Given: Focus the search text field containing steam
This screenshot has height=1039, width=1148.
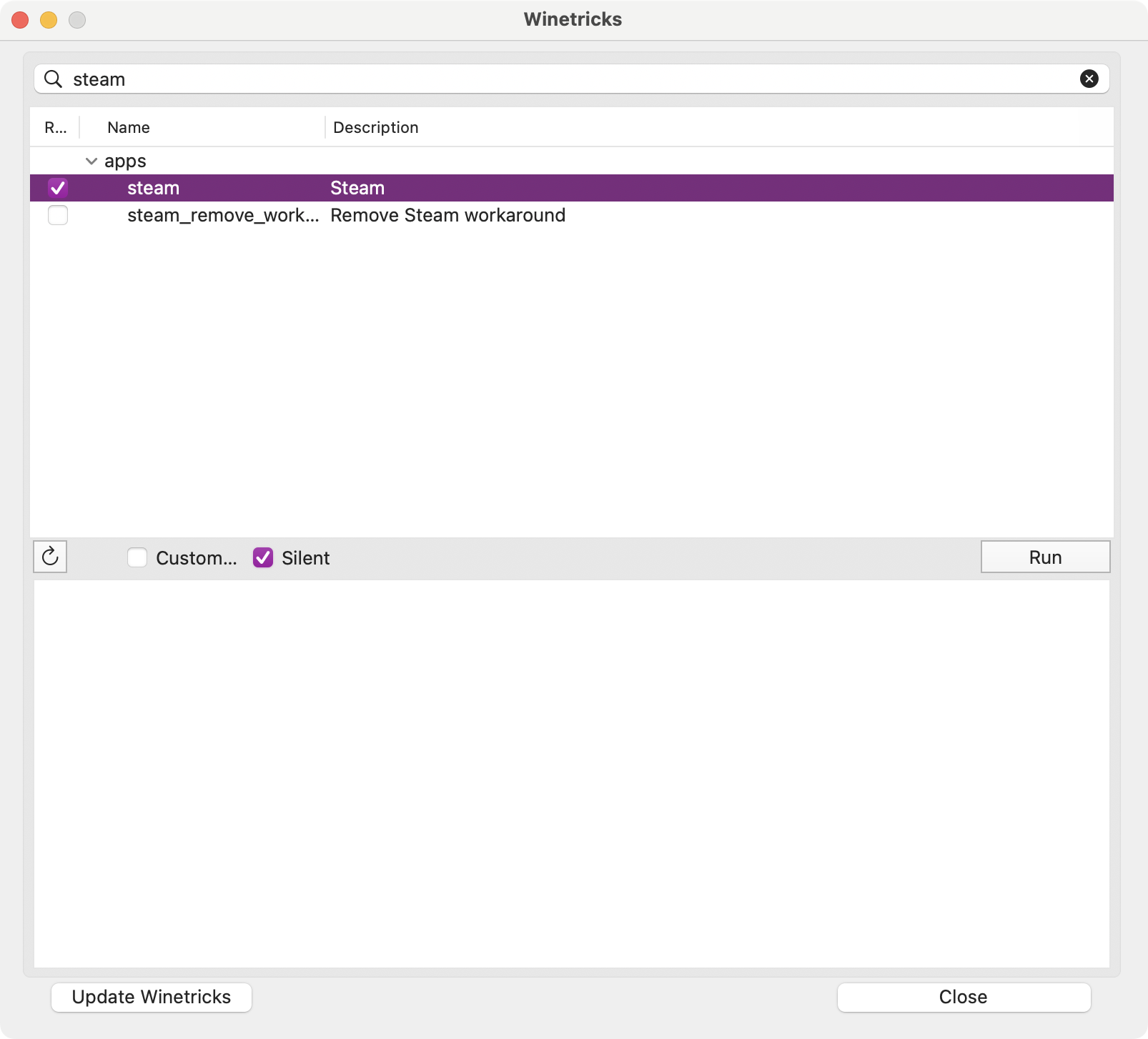Looking at the screenshot, I should [558, 79].
